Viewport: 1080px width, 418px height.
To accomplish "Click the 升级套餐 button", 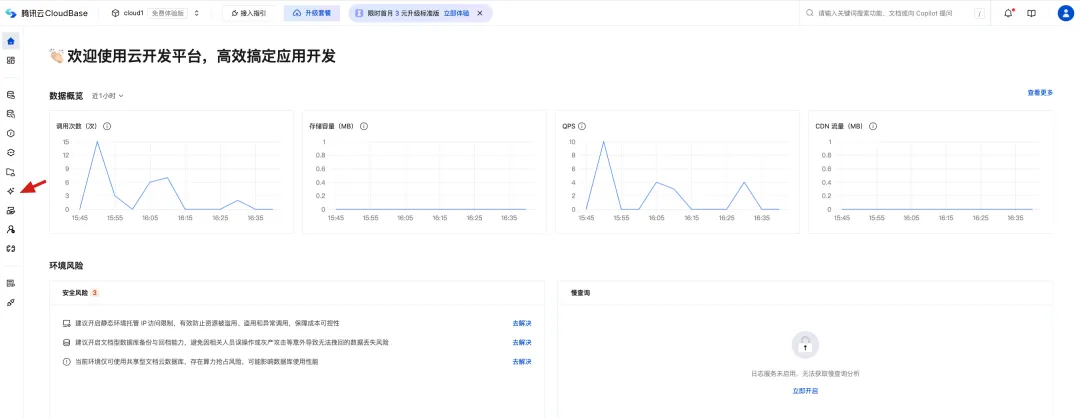I will (311, 13).
